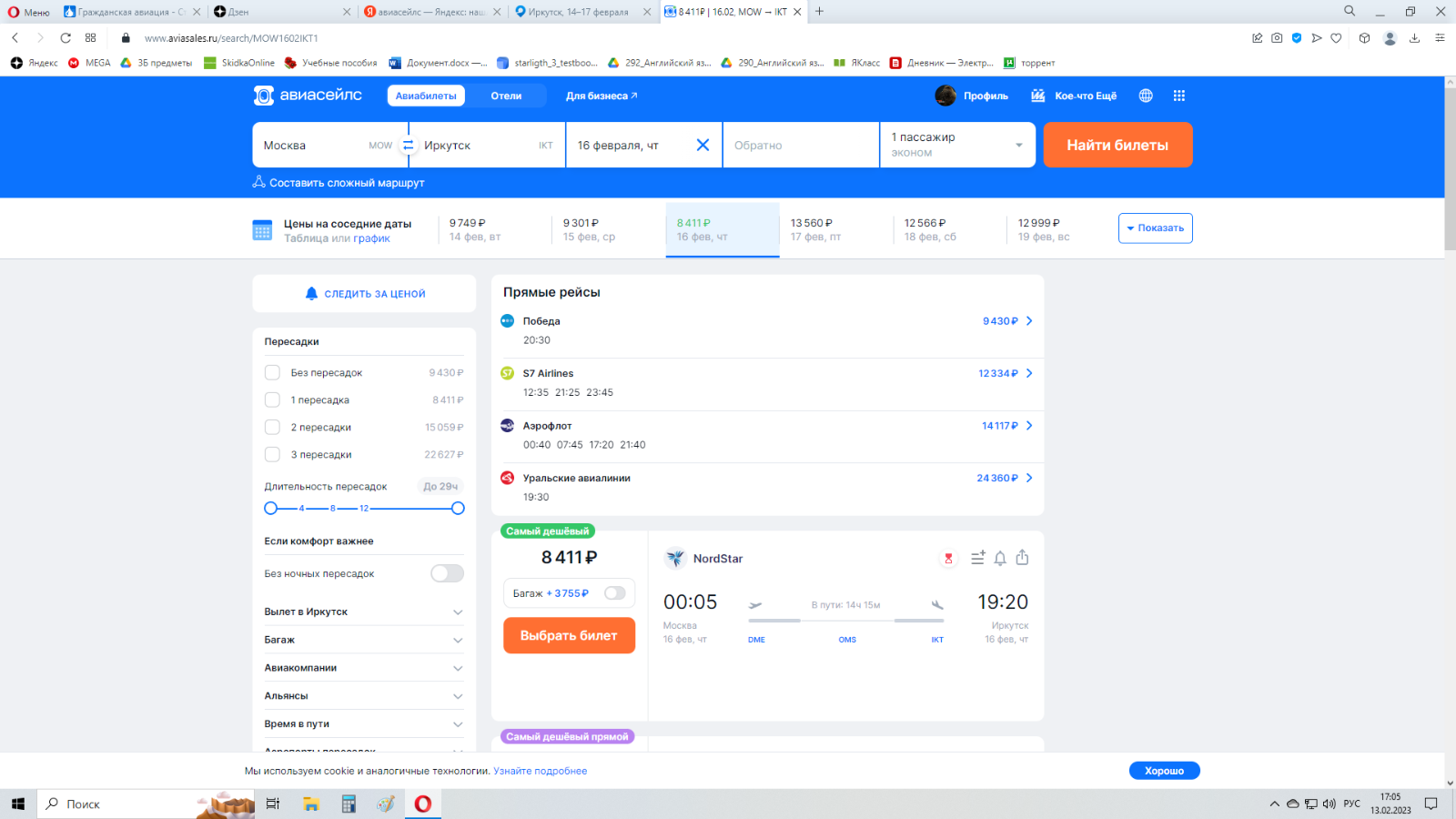
Task: Click the 'Обратно' return date field
Action: (x=801, y=145)
